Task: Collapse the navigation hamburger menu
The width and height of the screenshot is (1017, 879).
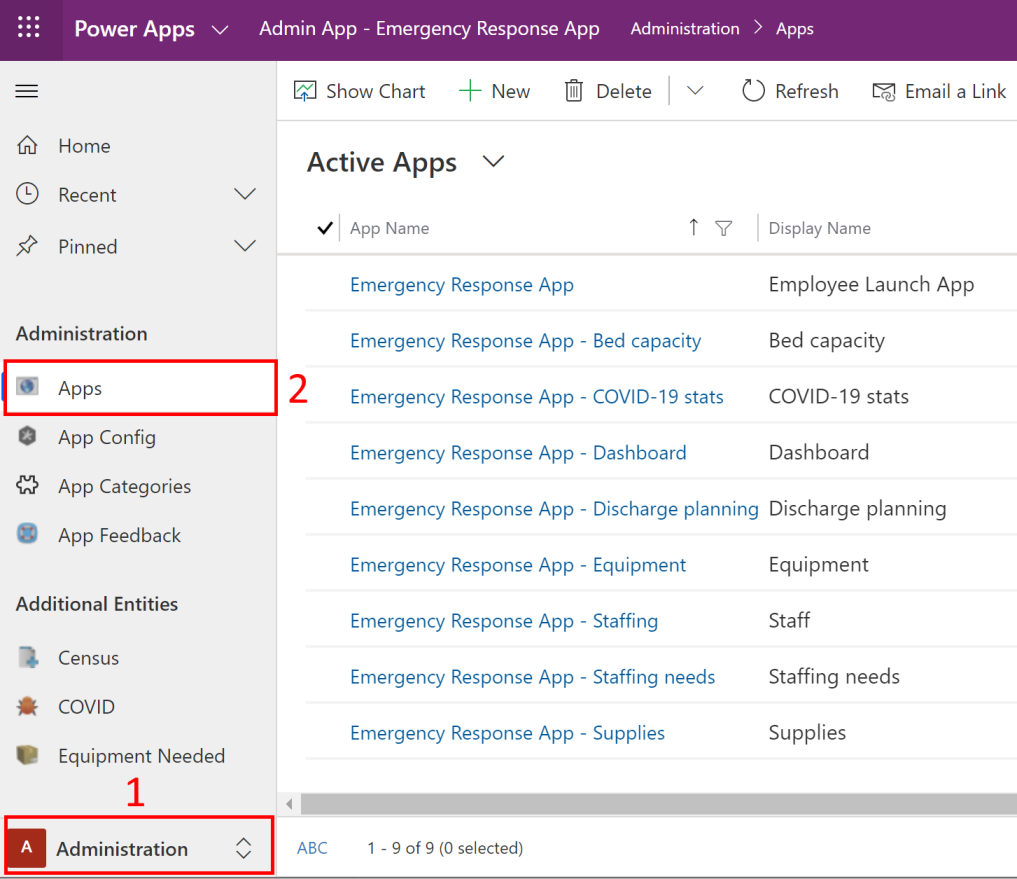Action: click(x=27, y=91)
